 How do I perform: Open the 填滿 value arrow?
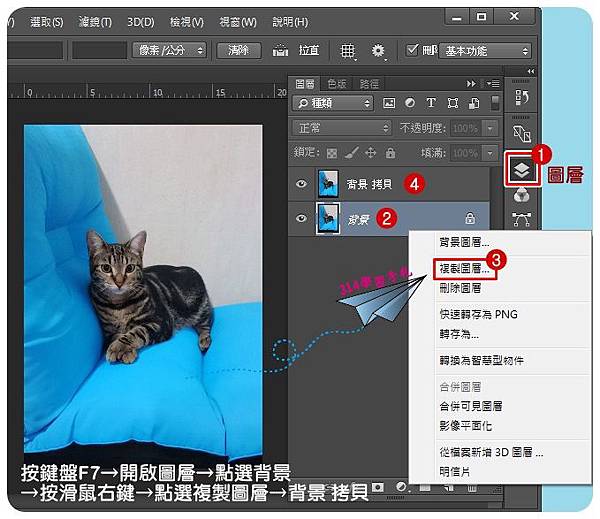490,153
